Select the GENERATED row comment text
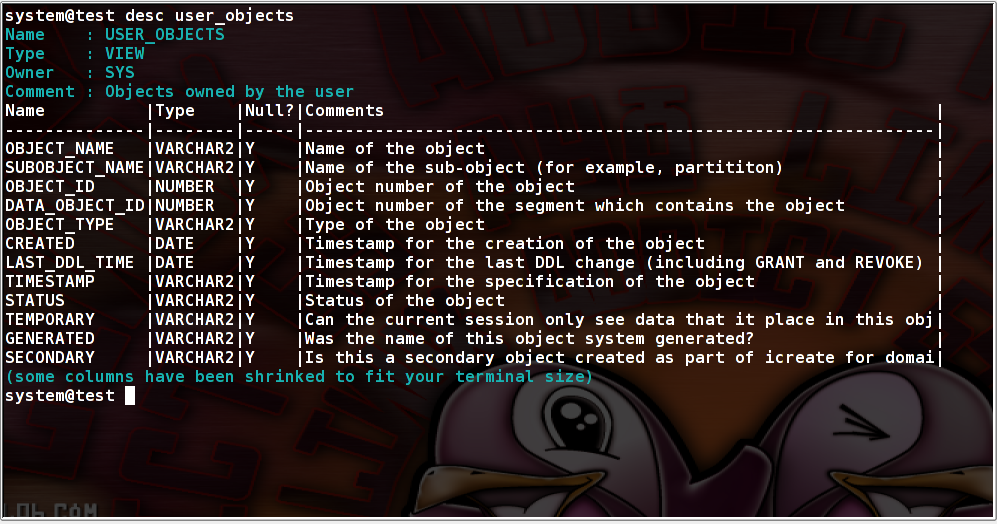Viewport: 997px width, 524px height. [529, 339]
